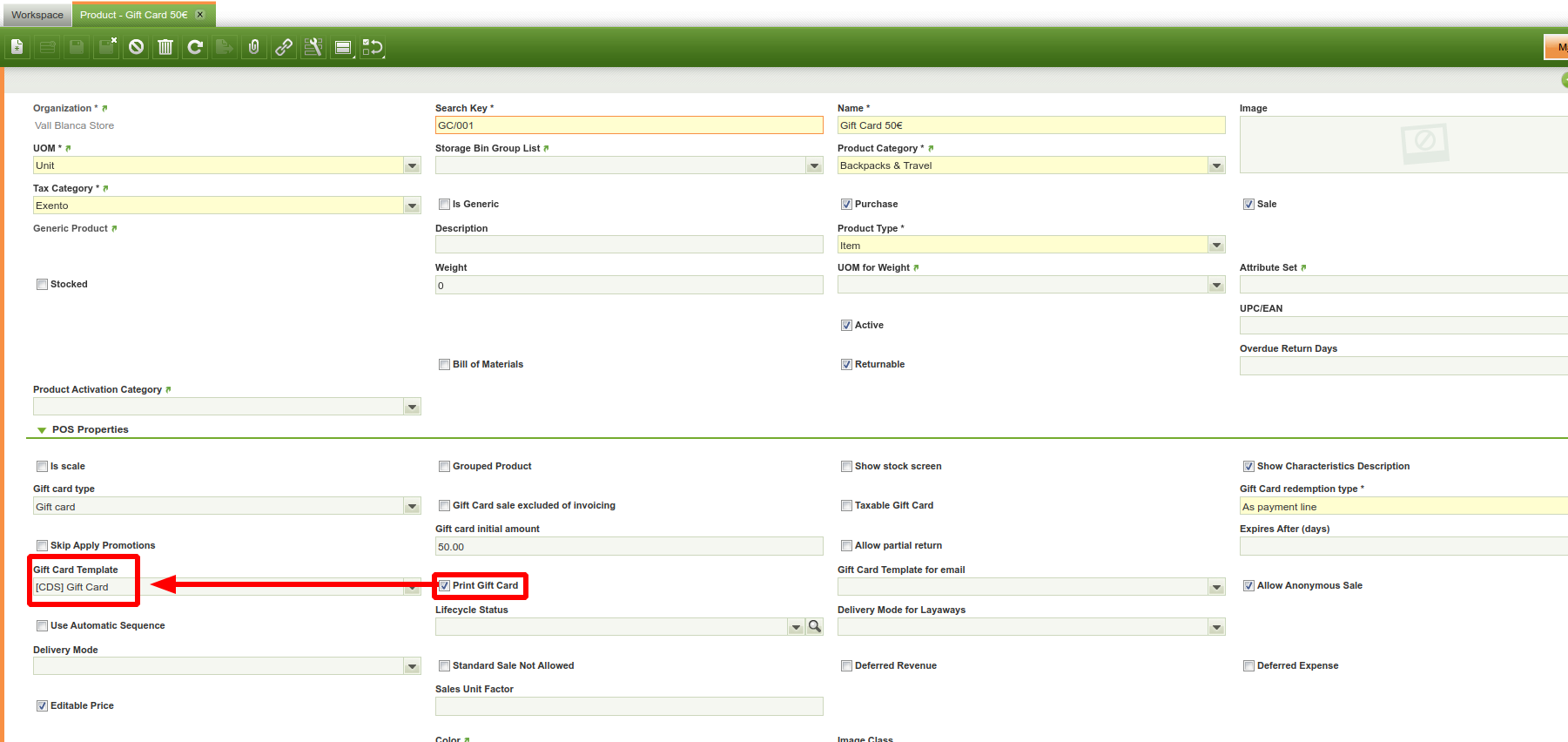
Task: Expand the Gift card type dropdown
Action: [412, 507]
